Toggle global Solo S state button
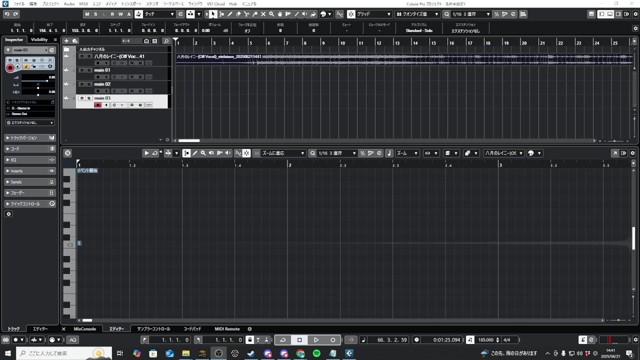Viewport: 640px width, 360px height. [96, 14]
